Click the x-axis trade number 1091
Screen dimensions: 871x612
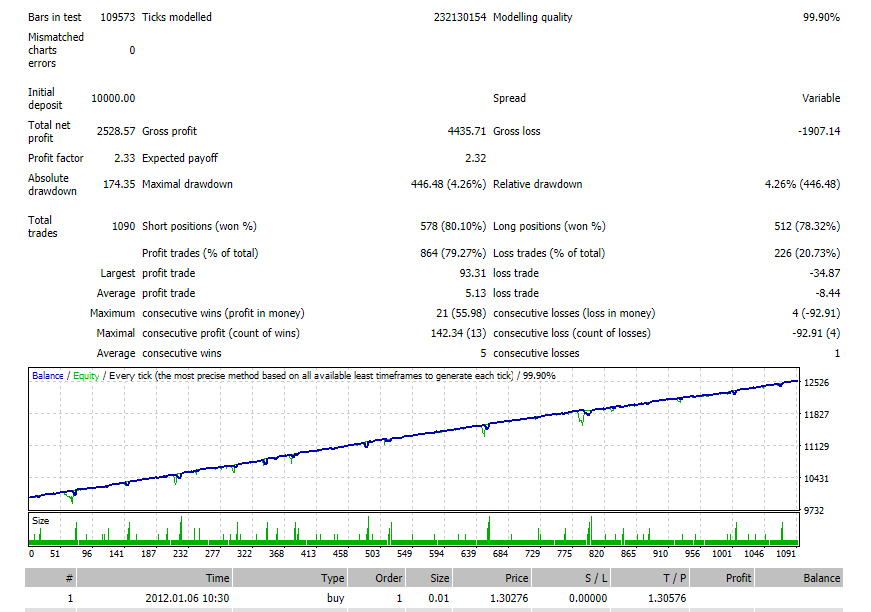[x=785, y=554]
